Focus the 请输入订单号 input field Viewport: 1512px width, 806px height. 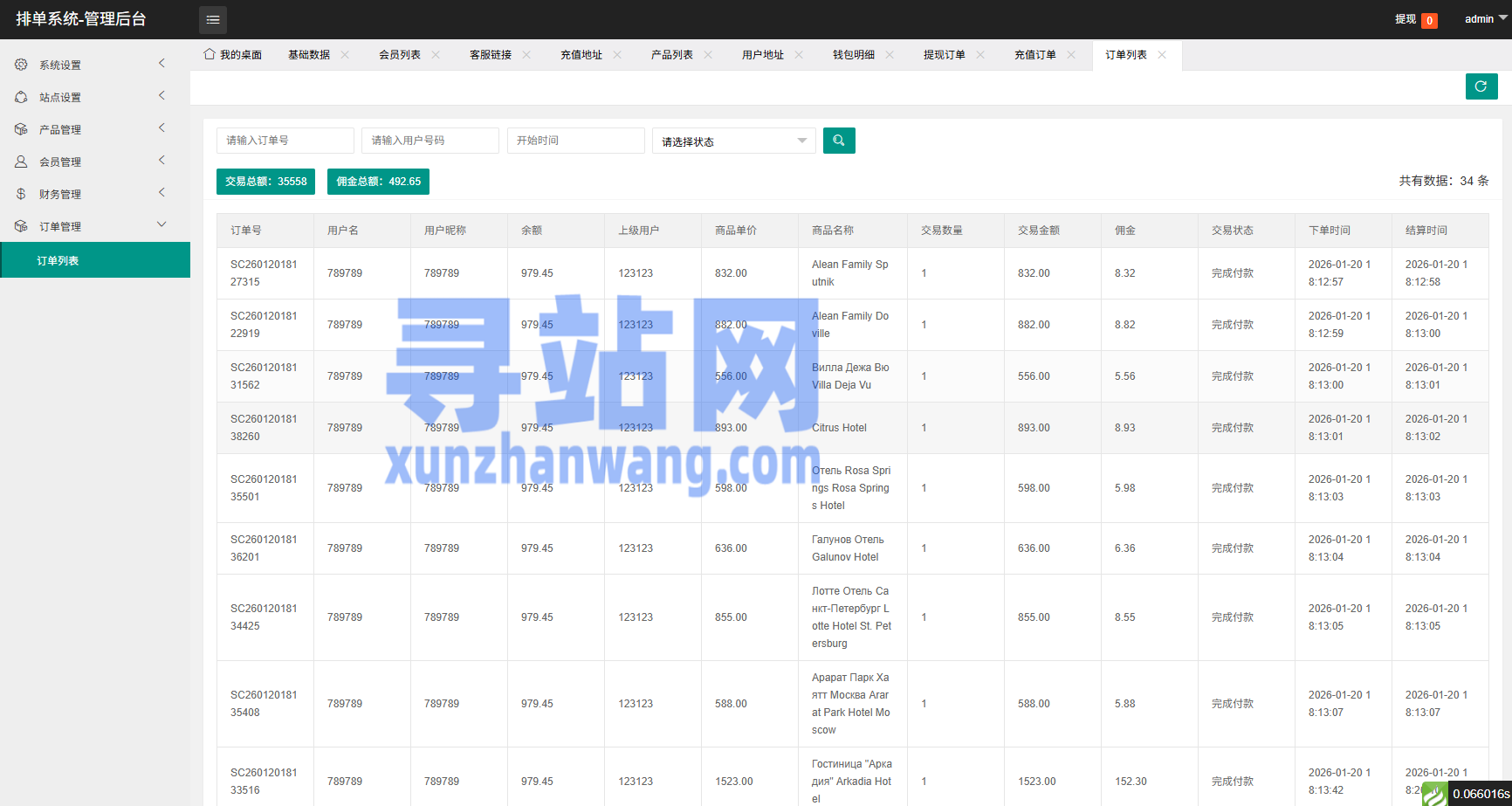pos(285,141)
